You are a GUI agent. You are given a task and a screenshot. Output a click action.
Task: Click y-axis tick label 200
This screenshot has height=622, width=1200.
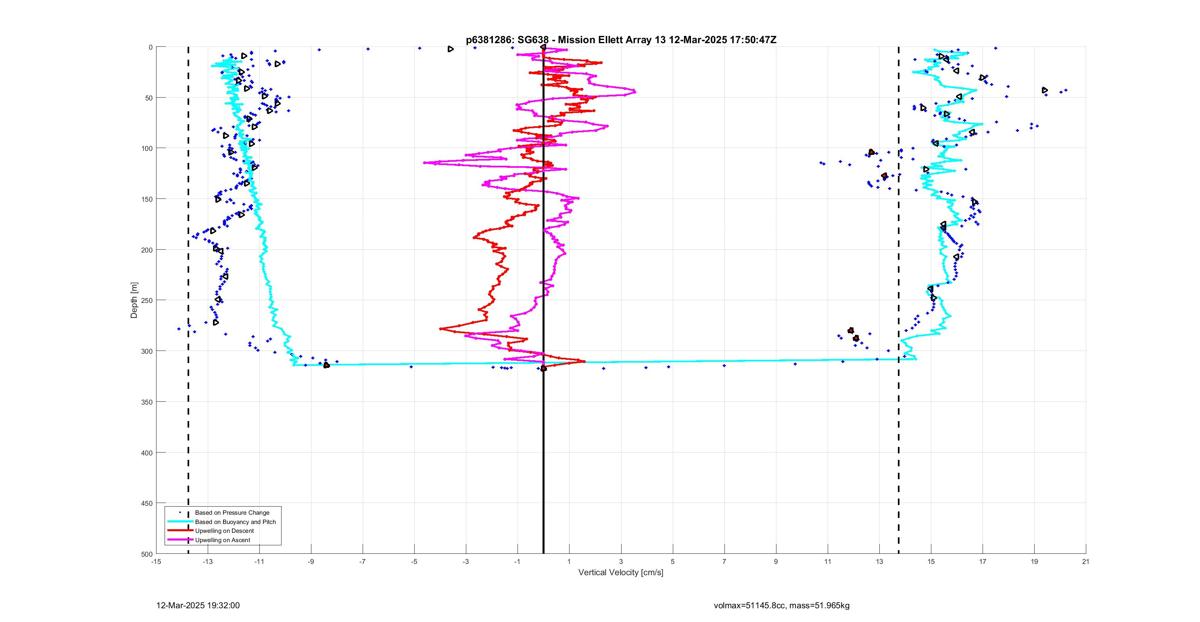[146, 250]
